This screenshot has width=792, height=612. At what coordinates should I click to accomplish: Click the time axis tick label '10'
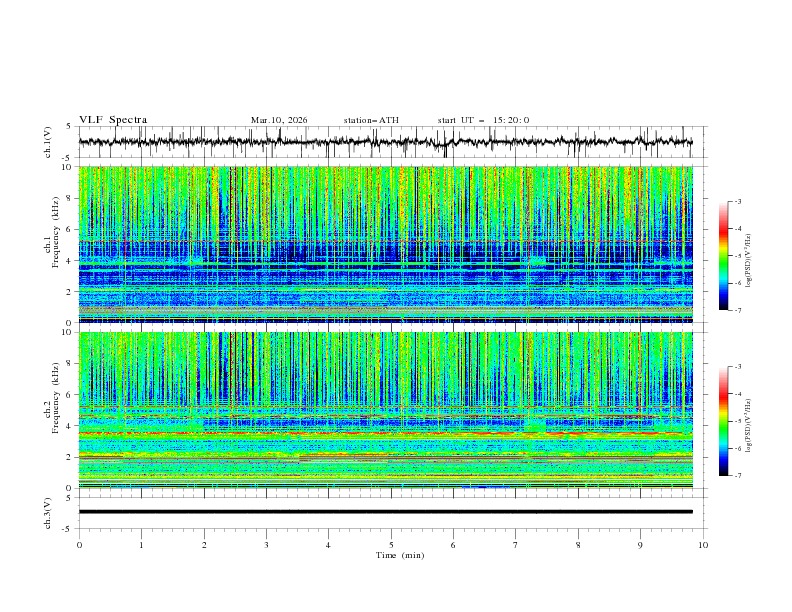(703, 545)
